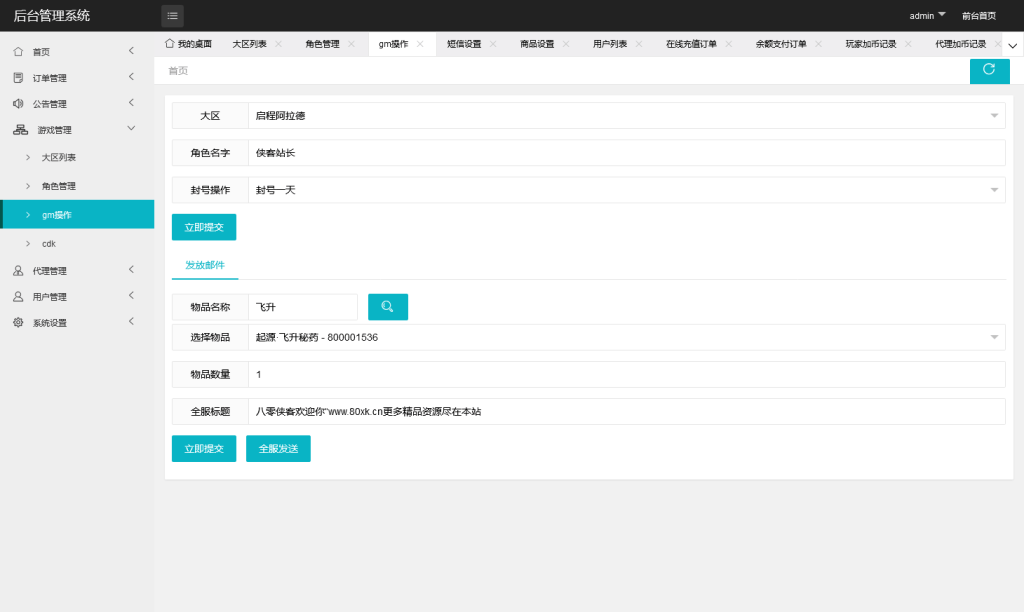The image size is (1024, 612).
Task: Click the hamburger sidebar collapse icon
Action: tap(172, 16)
